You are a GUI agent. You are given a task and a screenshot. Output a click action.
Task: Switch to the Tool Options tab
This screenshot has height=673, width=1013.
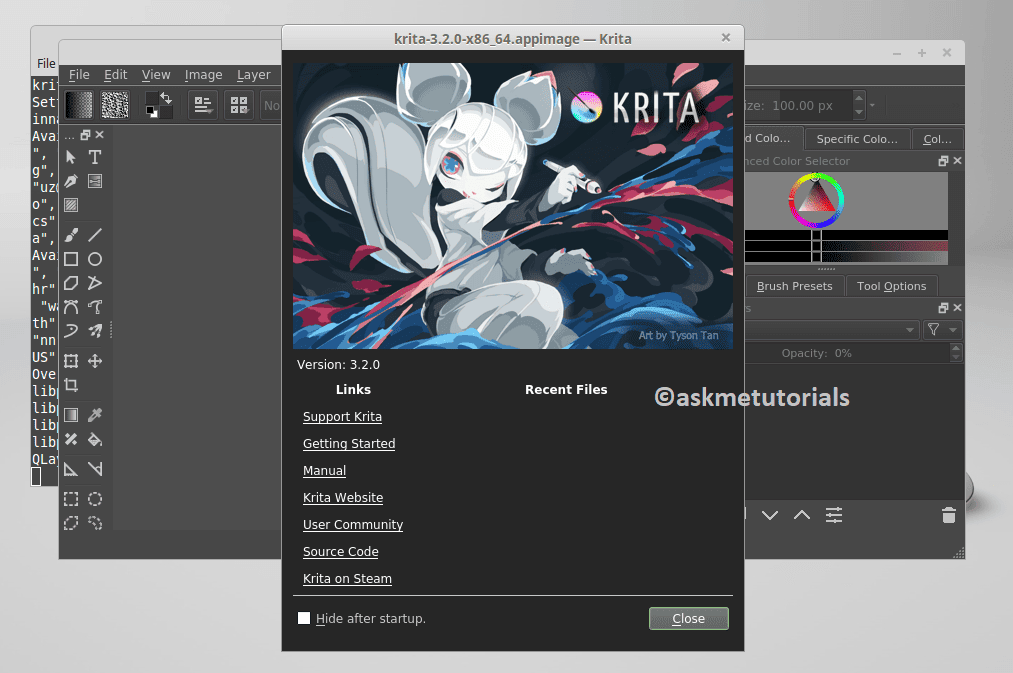point(892,286)
